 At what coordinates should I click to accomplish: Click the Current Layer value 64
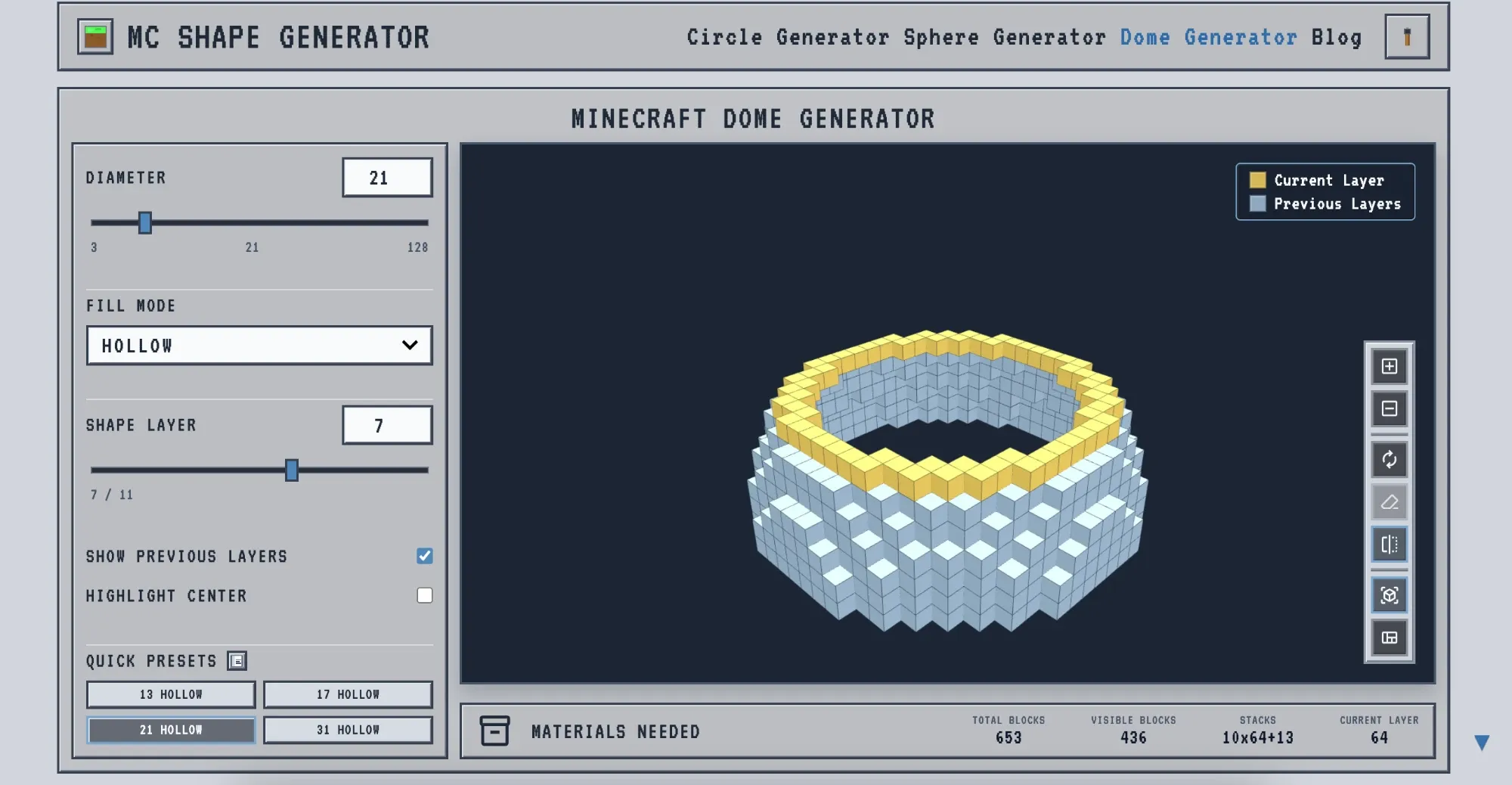coord(1379,737)
